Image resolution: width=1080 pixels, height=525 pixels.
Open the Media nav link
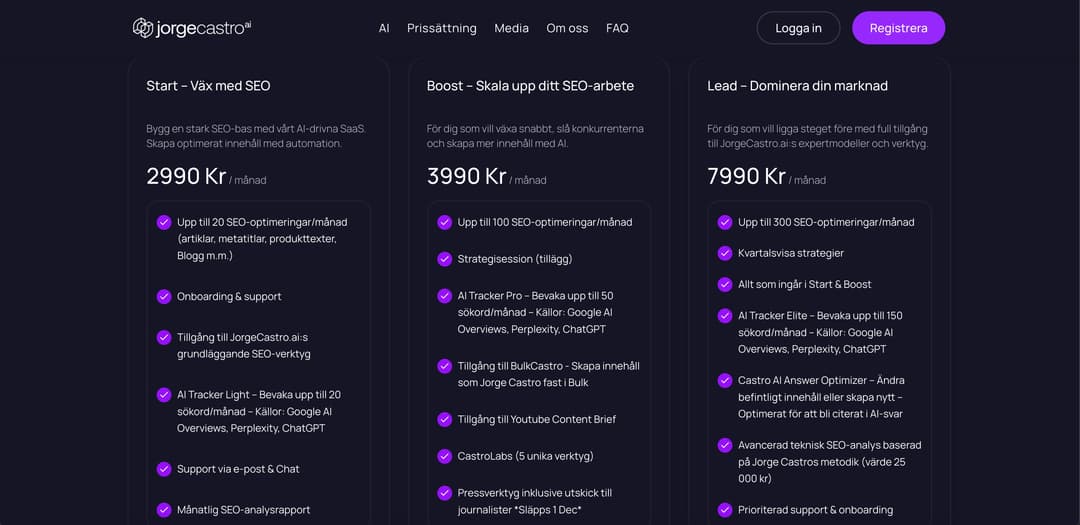point(511,28)
